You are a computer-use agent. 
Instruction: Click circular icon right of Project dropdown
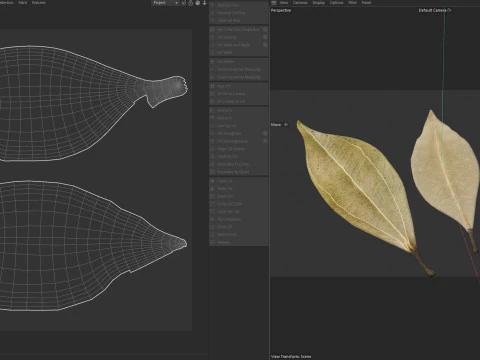coord(190,3)
